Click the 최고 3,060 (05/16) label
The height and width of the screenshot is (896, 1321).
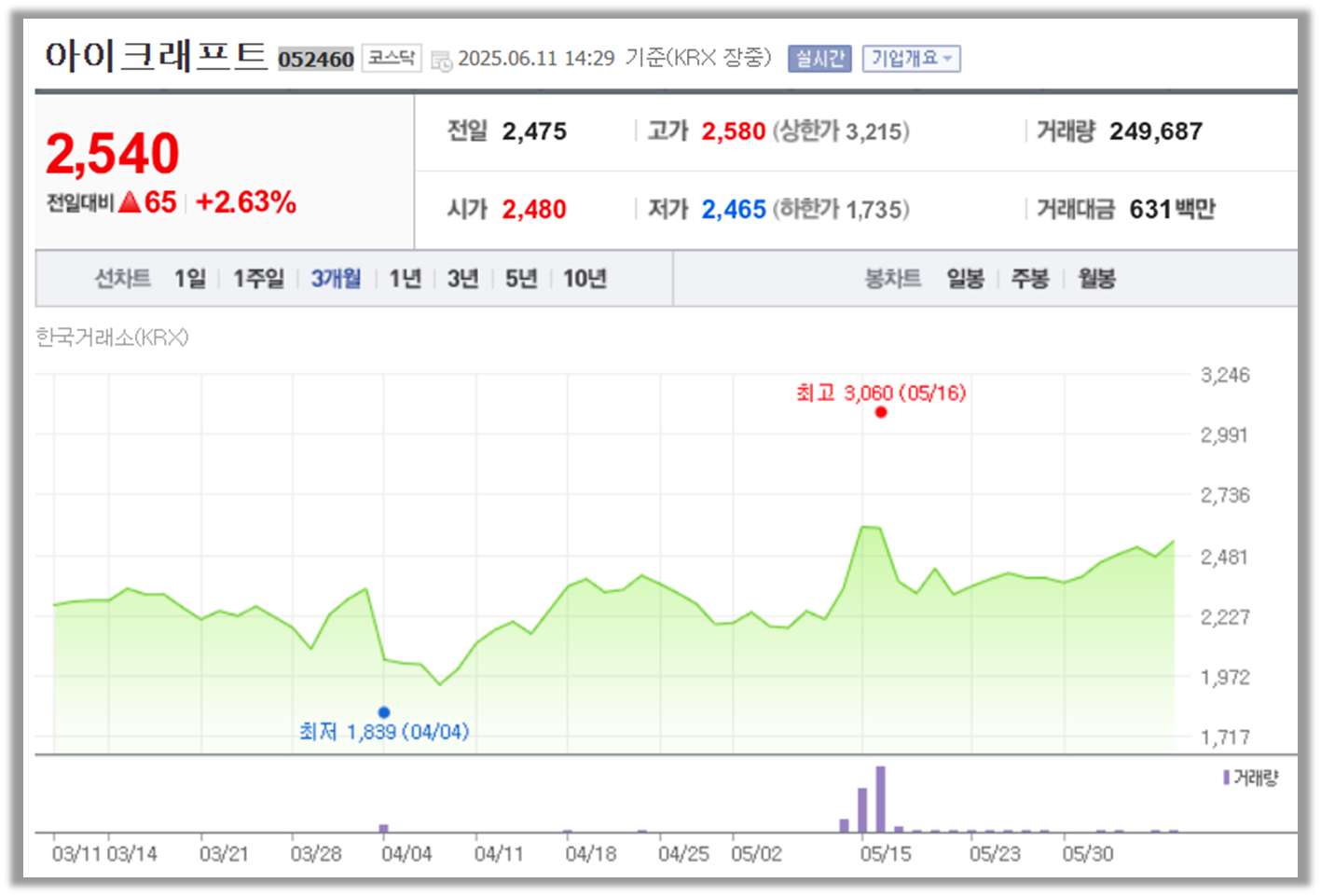[x=881, y=393]
